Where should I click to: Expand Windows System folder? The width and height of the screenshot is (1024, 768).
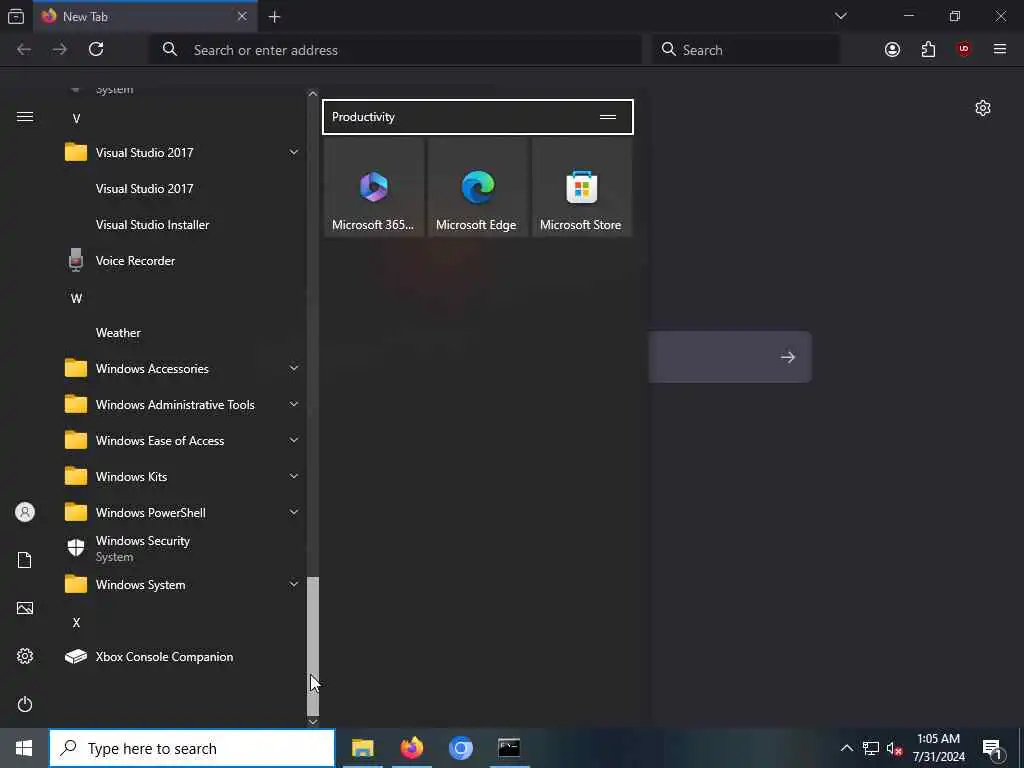pyautogui.click(x=182, y=584)
